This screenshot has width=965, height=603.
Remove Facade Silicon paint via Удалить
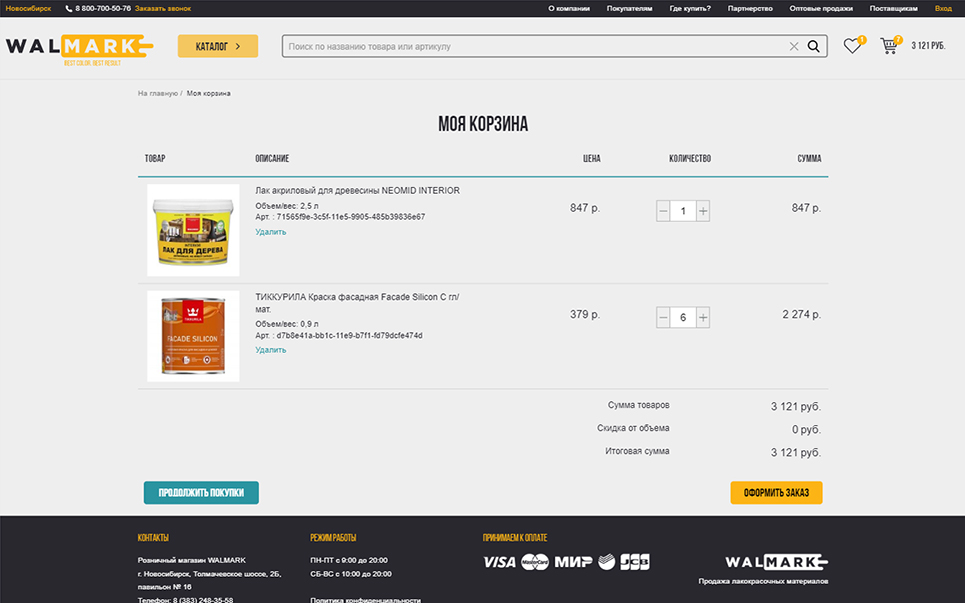[x=271, y=350]
